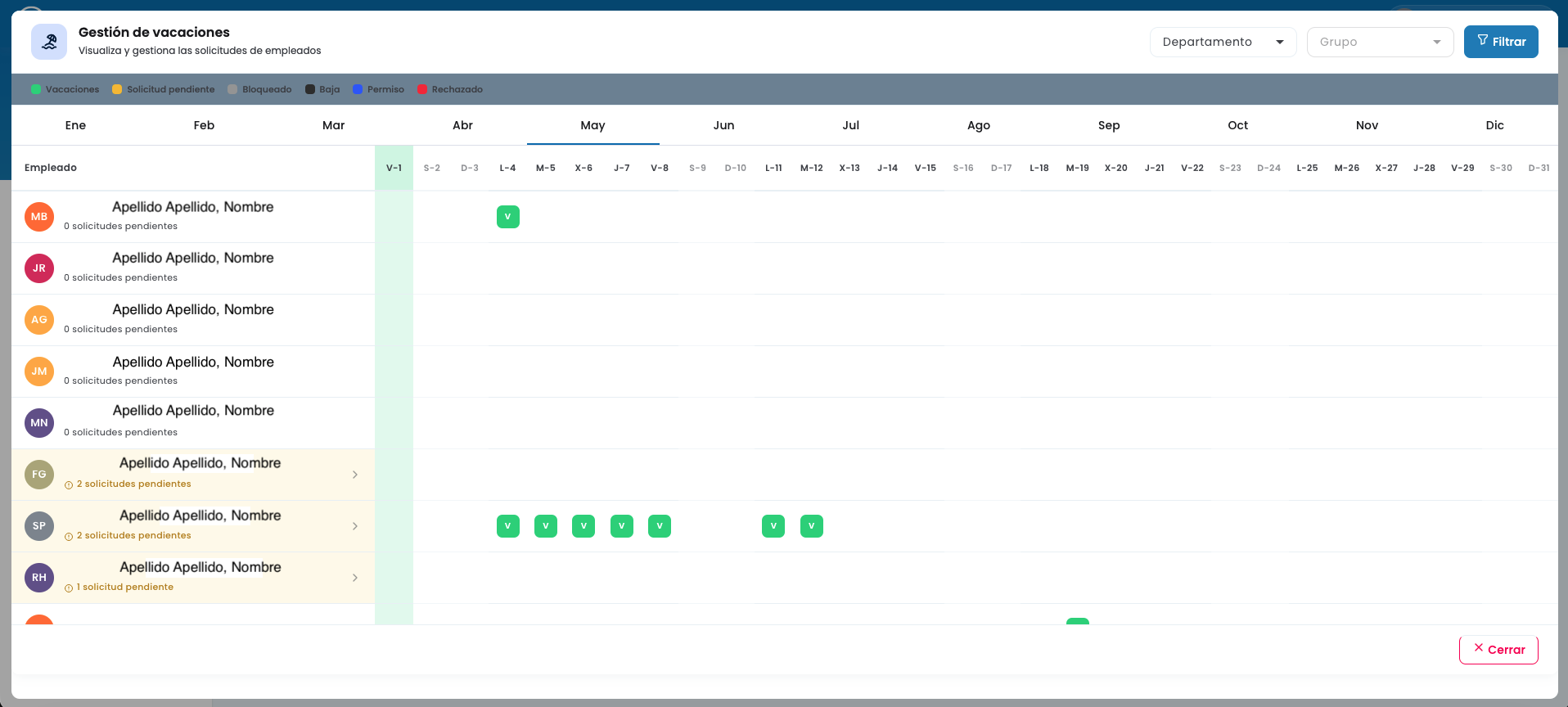Click the pending clock icon in RH row
The image size is (1568, 707).
point(69,588)
